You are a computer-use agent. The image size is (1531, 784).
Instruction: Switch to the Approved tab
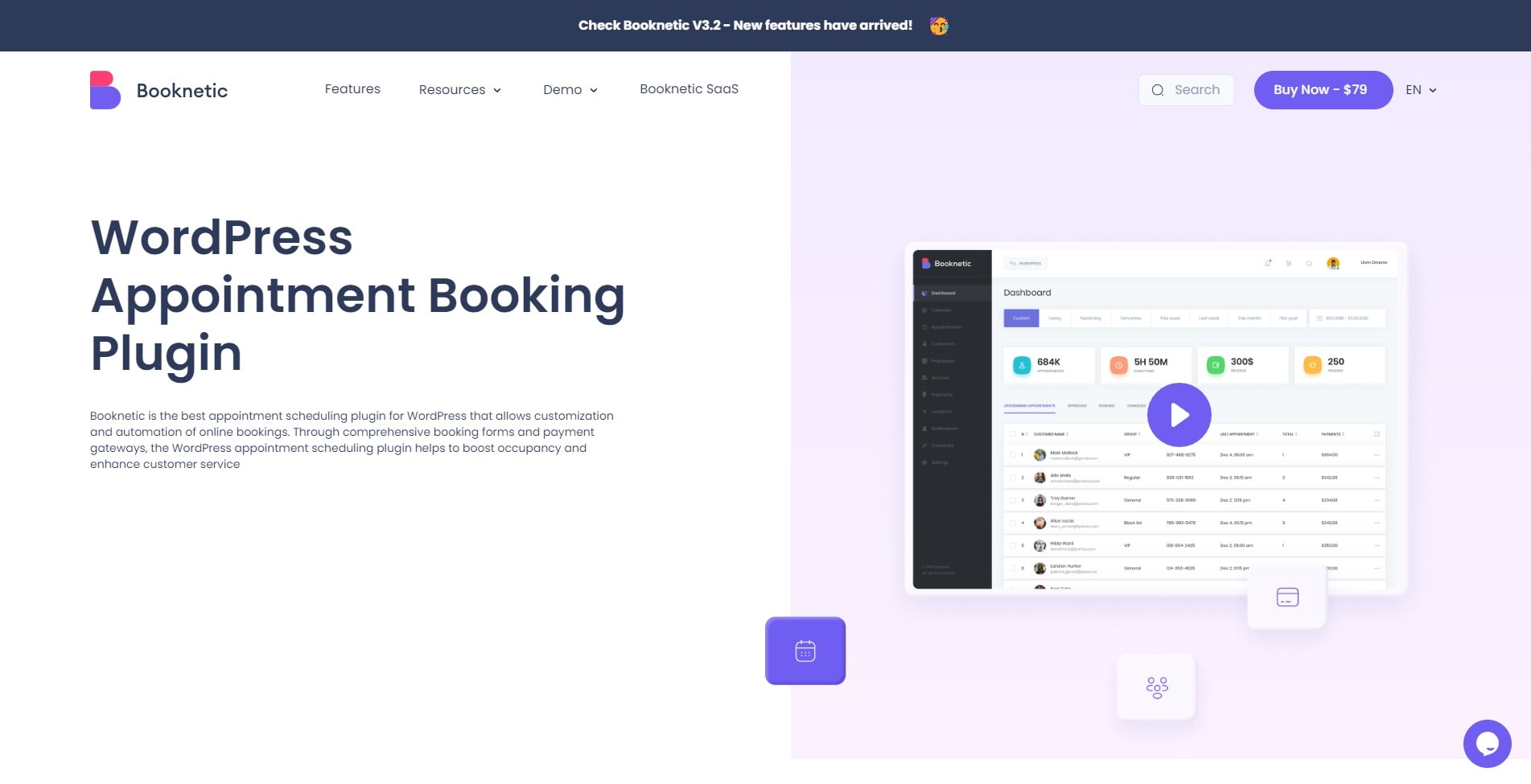[x=1076, y=406]
